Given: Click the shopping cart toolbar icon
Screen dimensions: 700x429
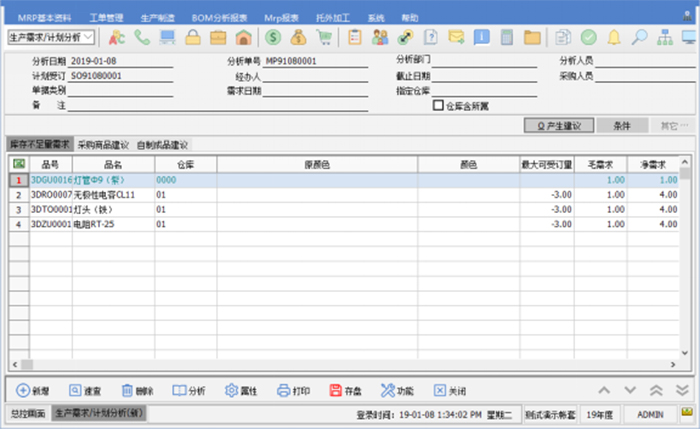Looking at the screenshot, I should (x=324, y=37).
